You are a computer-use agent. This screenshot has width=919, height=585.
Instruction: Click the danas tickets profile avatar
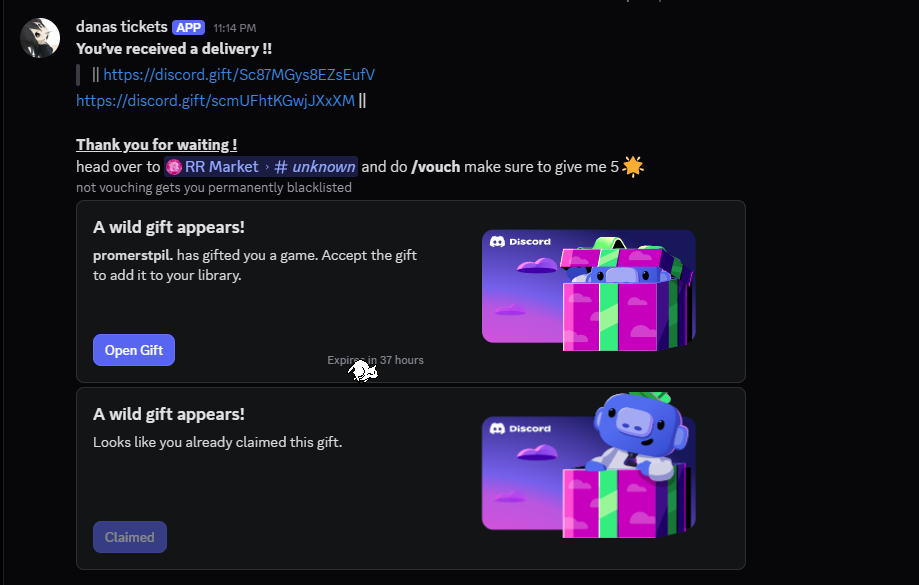point(40,38)
